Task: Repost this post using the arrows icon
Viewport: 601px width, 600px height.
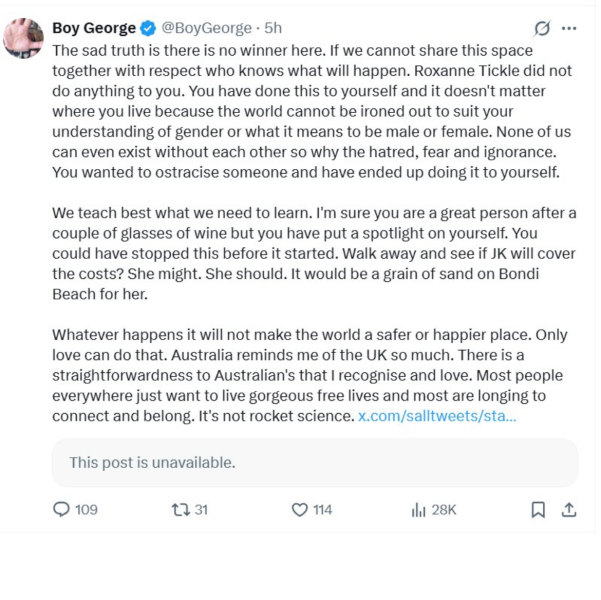Action: click(x=180, y=510)
